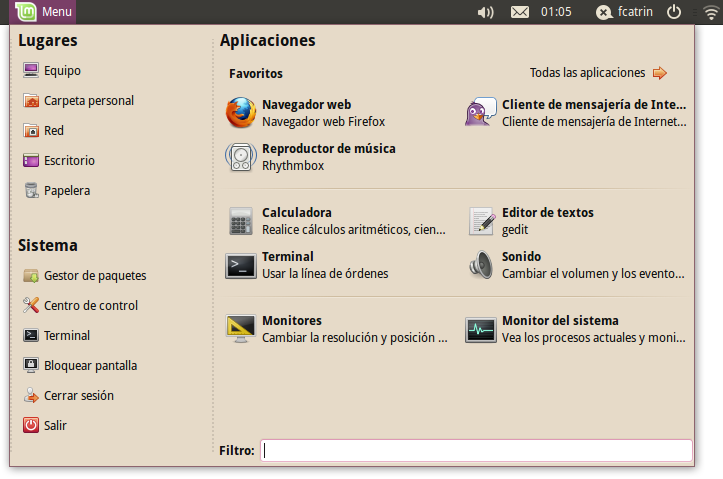The width and height of the screenshot is (723, 479).
Task: Click the 01:05 clock
Action: click(556, 12)
